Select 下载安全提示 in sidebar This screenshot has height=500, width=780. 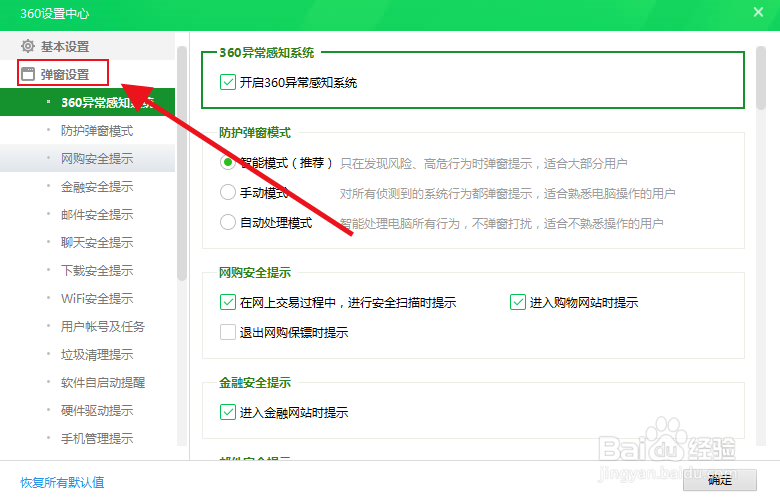point(88,270)
